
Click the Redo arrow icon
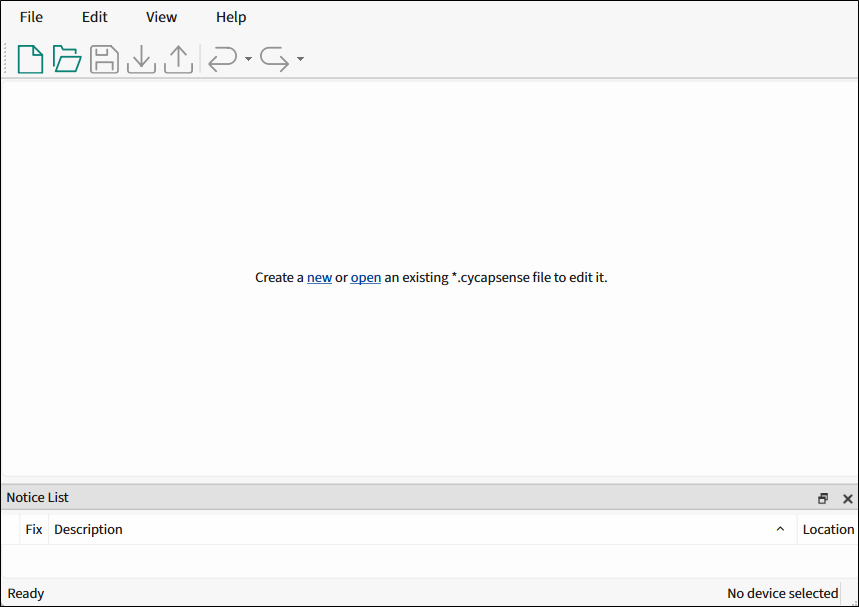(x=274, y=59)
